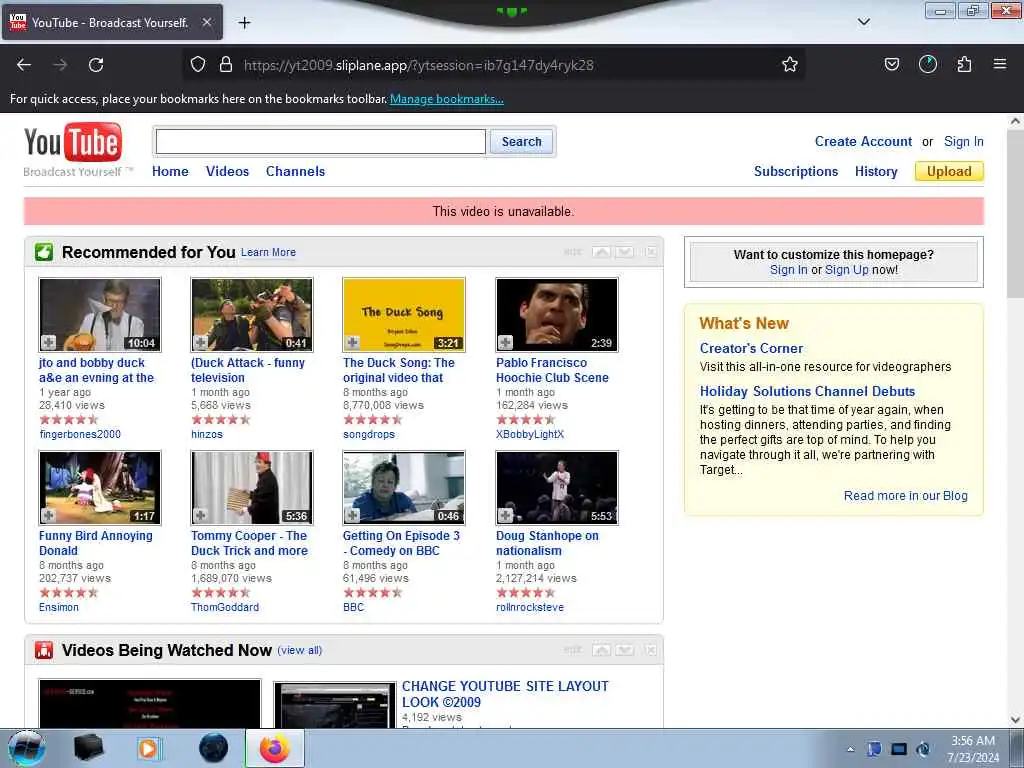
Task: Open the Videos navigation tab
Action: coord(227,171)
